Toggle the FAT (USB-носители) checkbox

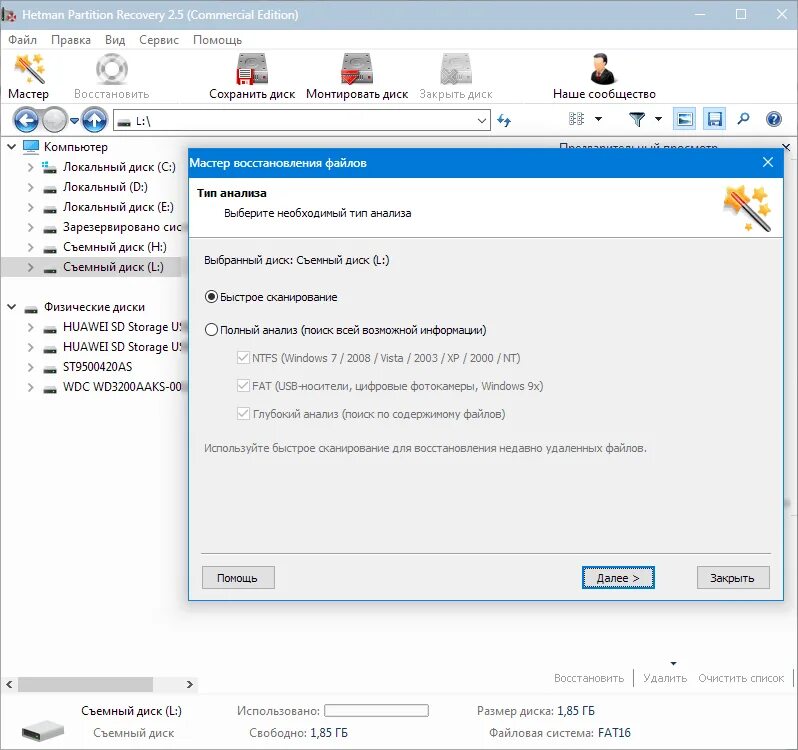[243, 385]
